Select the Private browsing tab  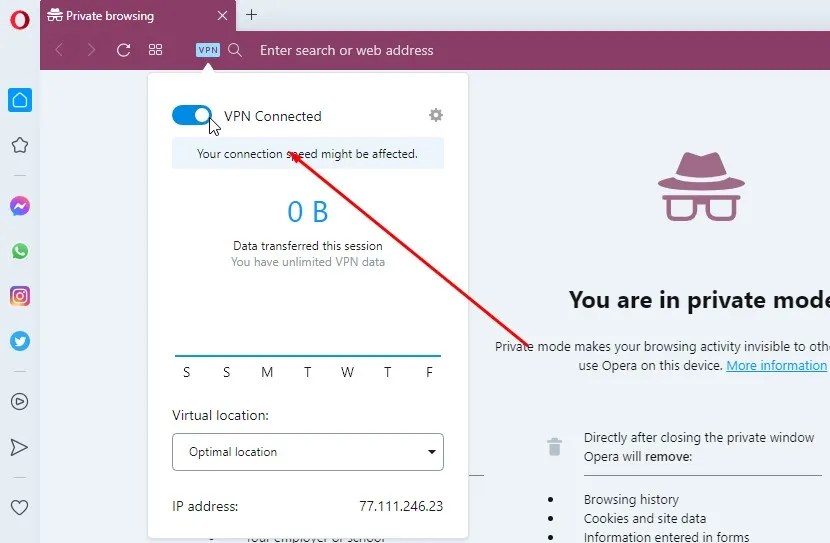138,16
